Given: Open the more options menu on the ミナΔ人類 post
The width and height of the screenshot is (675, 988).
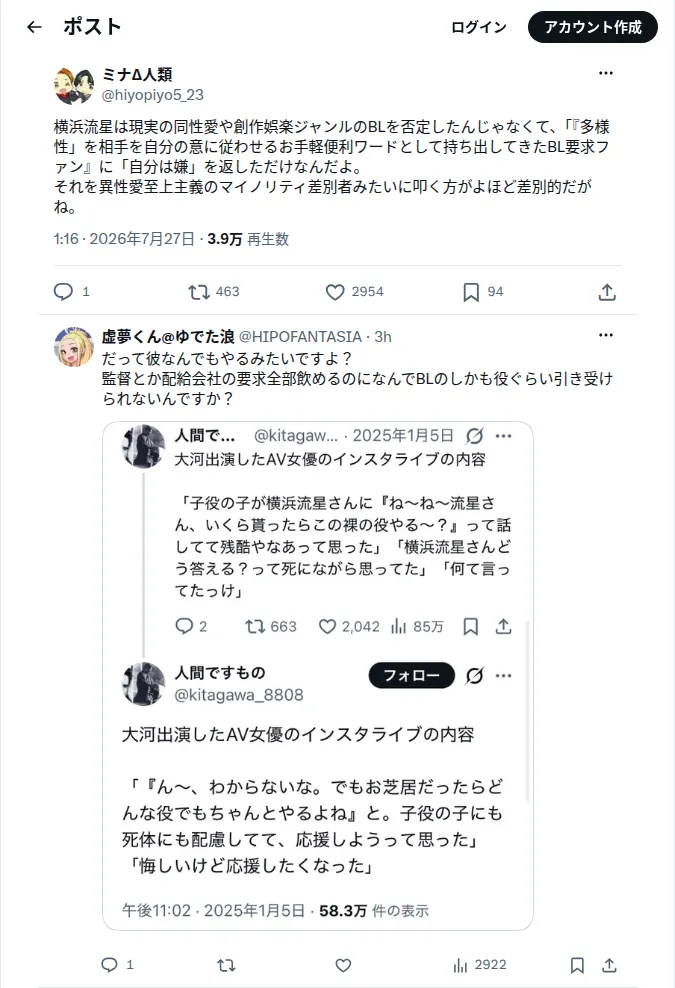Looking at the screenshot, I should tap(606, 73).
